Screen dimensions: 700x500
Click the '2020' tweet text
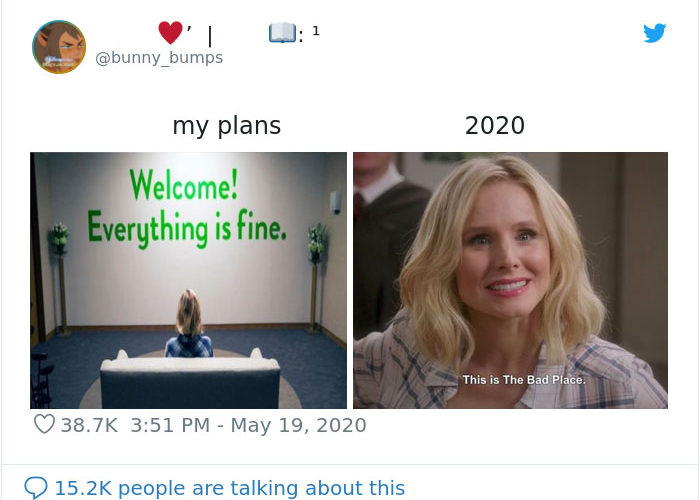click(x=495, y=125)
